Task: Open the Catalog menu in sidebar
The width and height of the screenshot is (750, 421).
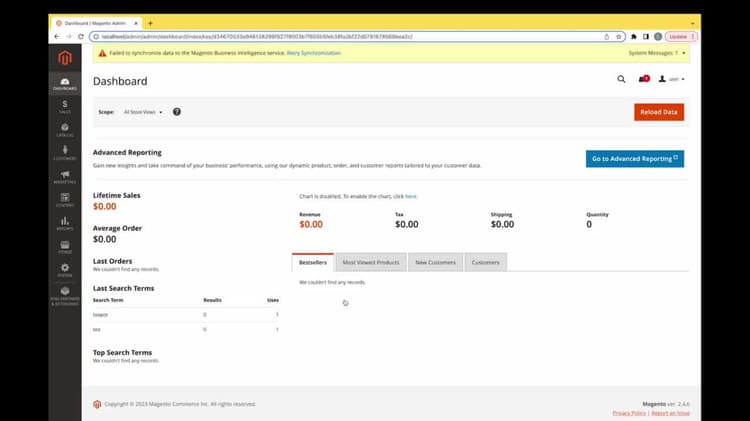Action: tap(65, 130)
